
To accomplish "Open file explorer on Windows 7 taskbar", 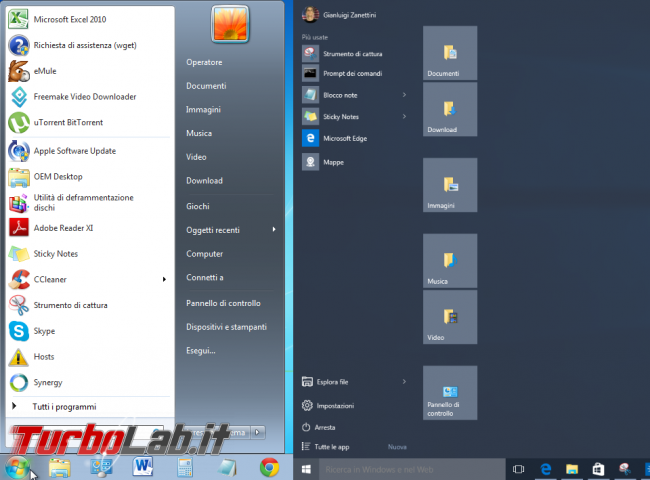I will [x=59, y=468].
